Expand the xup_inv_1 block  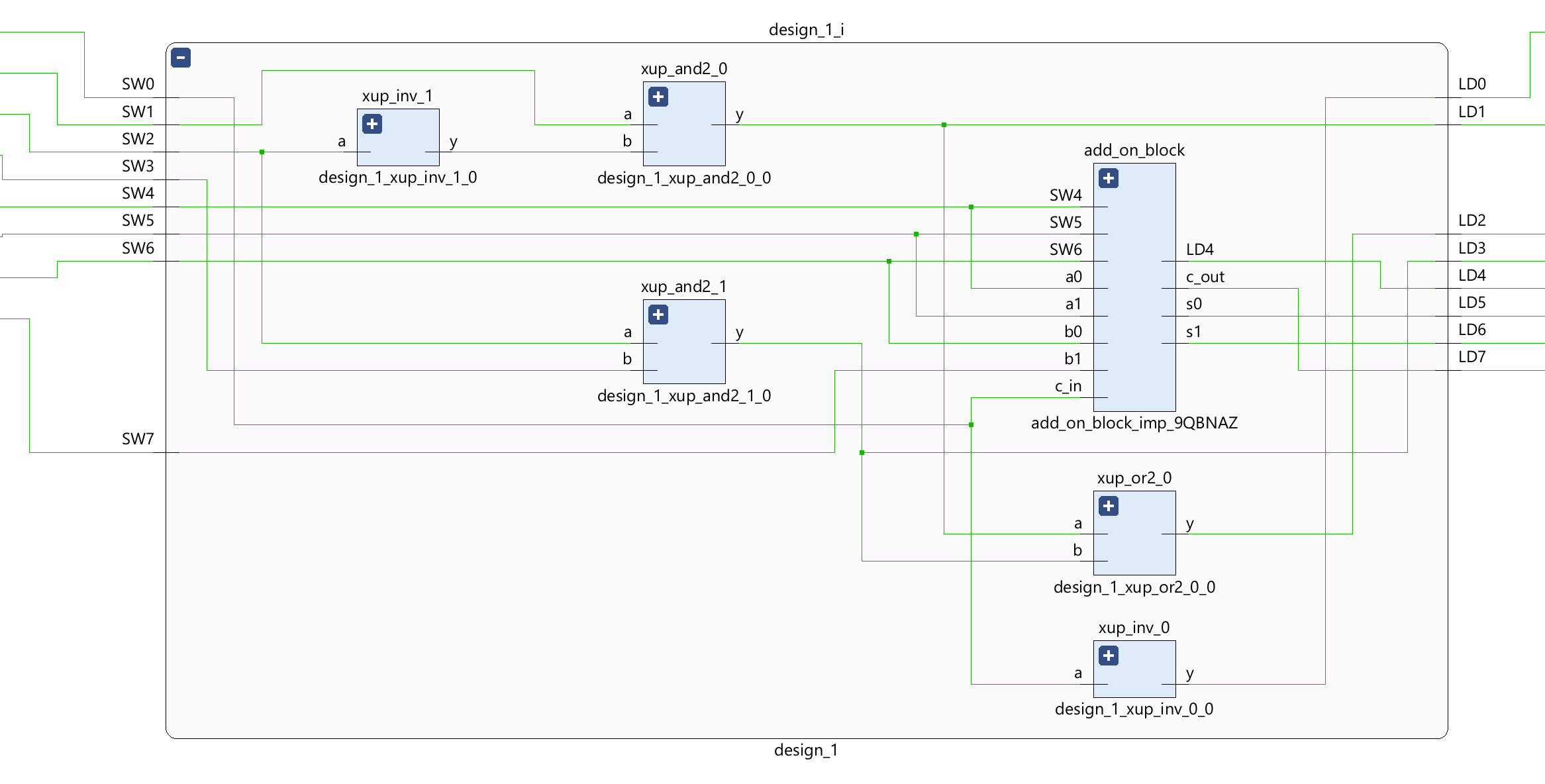click(x=372, y=124)
